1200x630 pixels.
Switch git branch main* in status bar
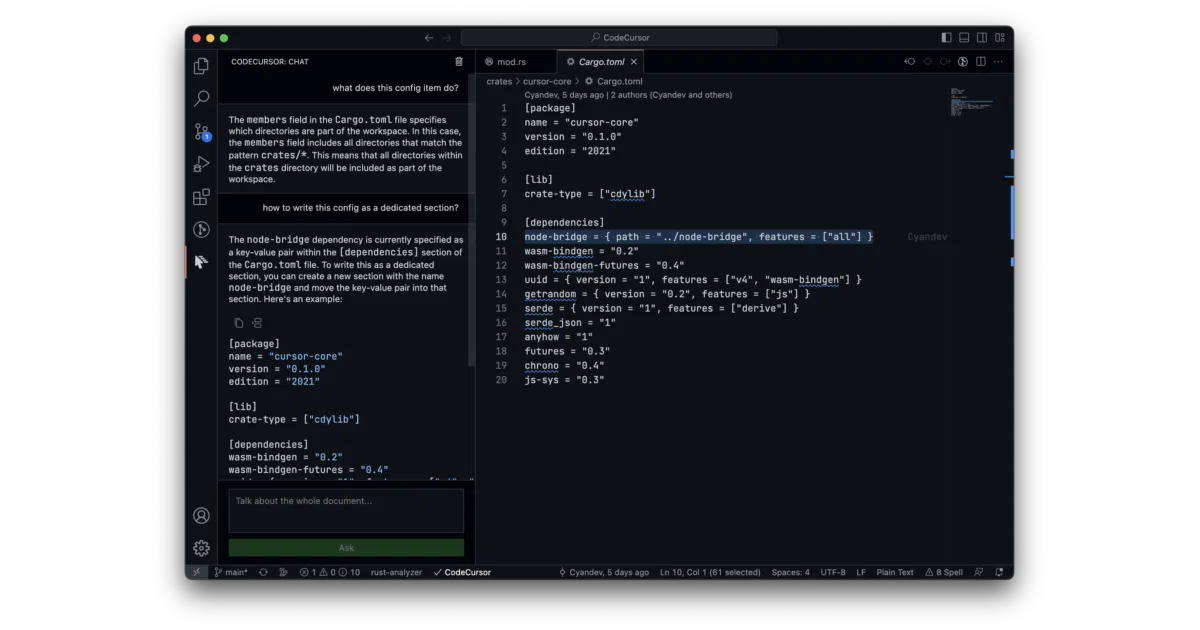231,573
